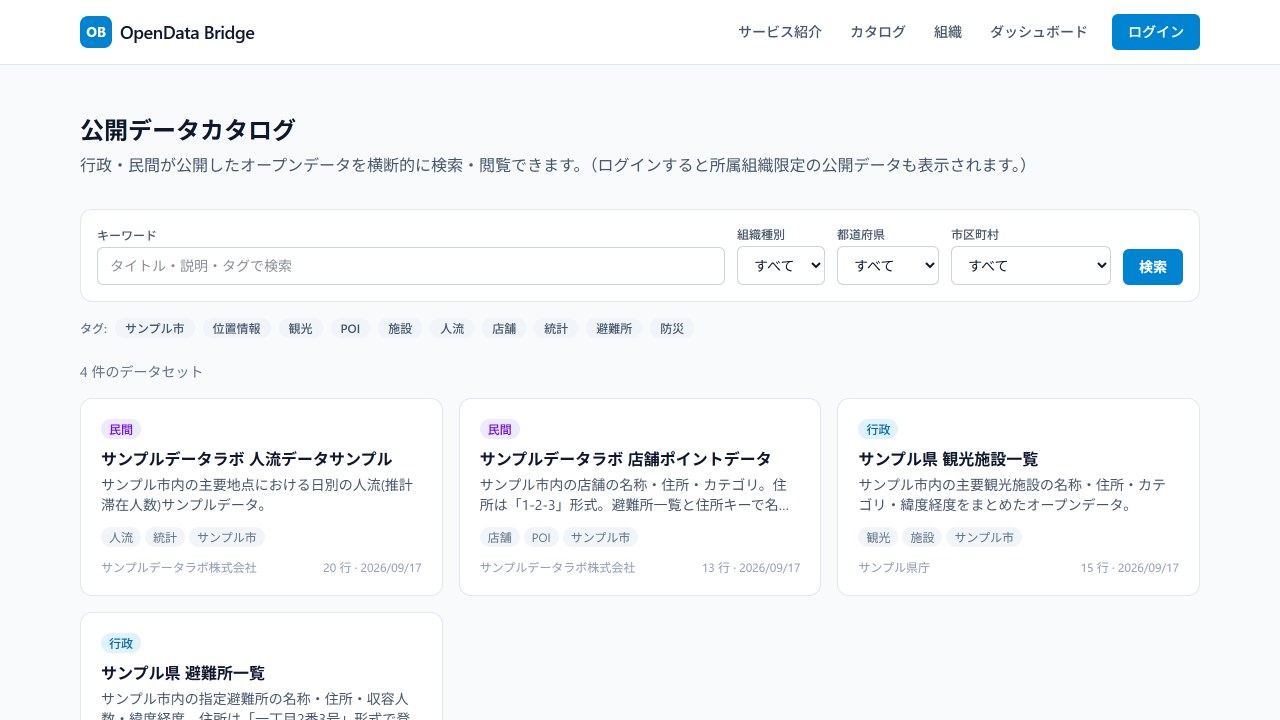Select the 位置情報 tag filter
Viewport: 1280px width, 720px height.
pos(237,328)
